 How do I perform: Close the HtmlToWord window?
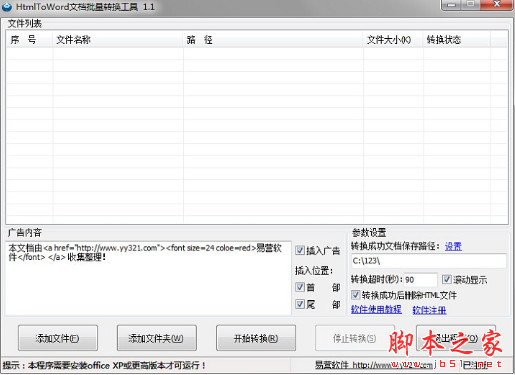click(x=497, y=5)
